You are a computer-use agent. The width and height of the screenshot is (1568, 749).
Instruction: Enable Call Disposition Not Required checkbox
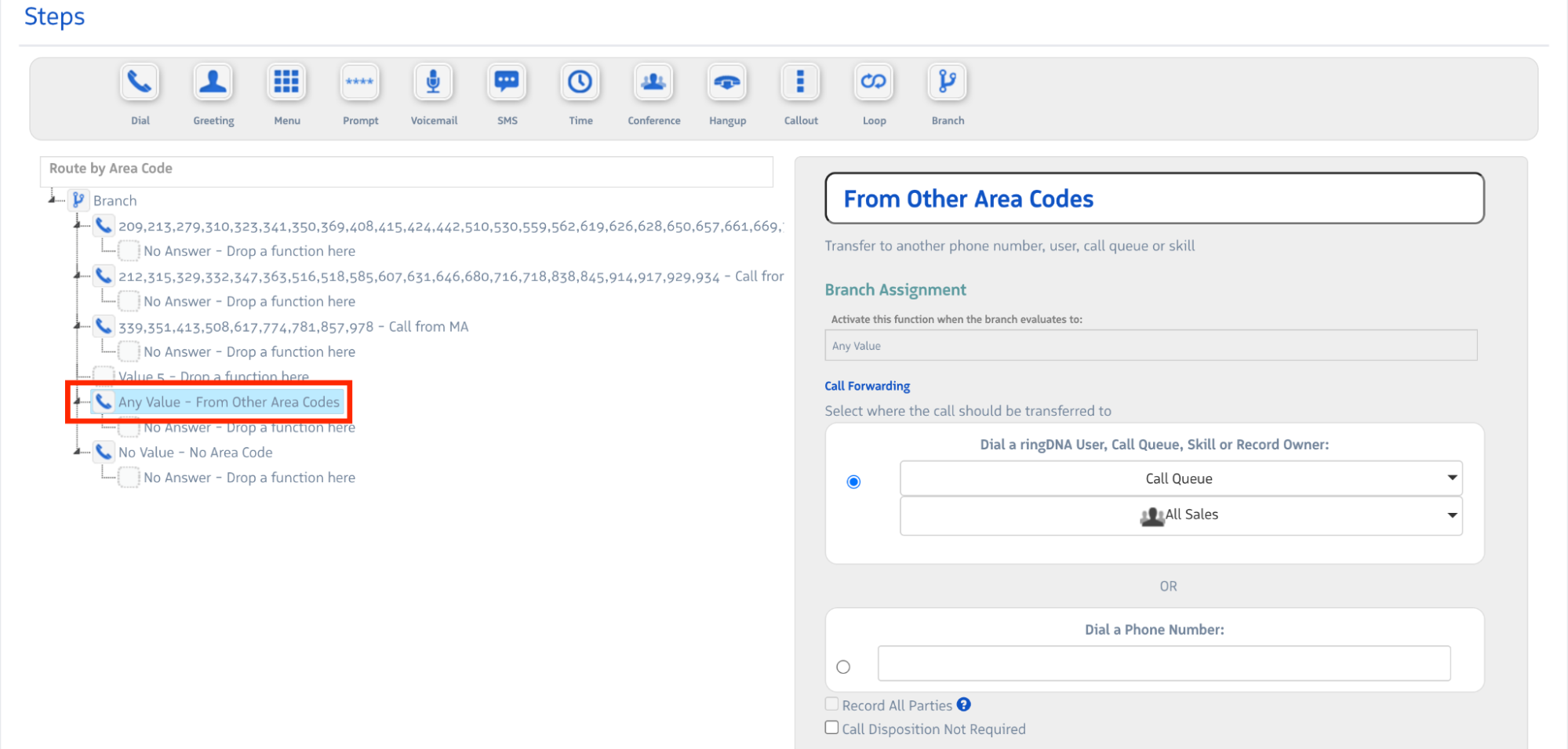pos(832,728)
